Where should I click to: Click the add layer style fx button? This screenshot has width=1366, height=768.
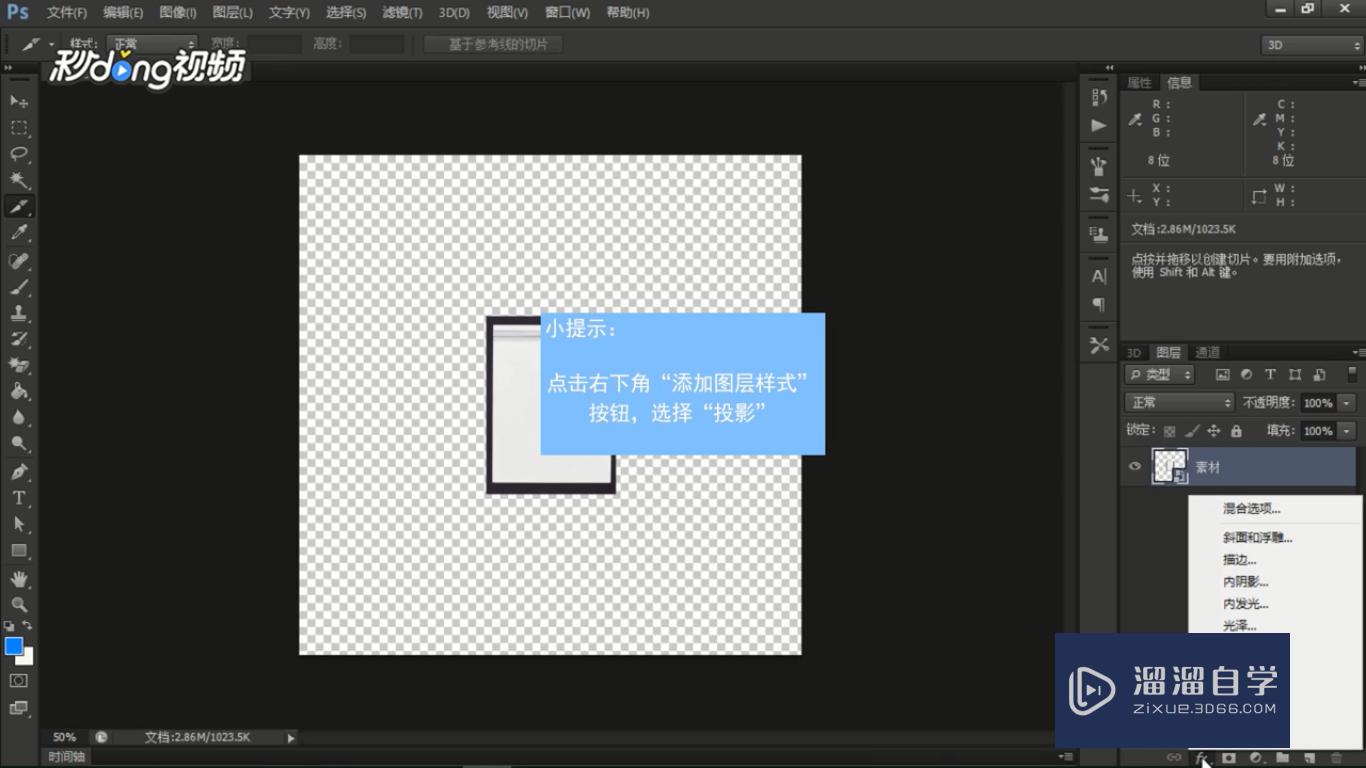pos(1202,758)
